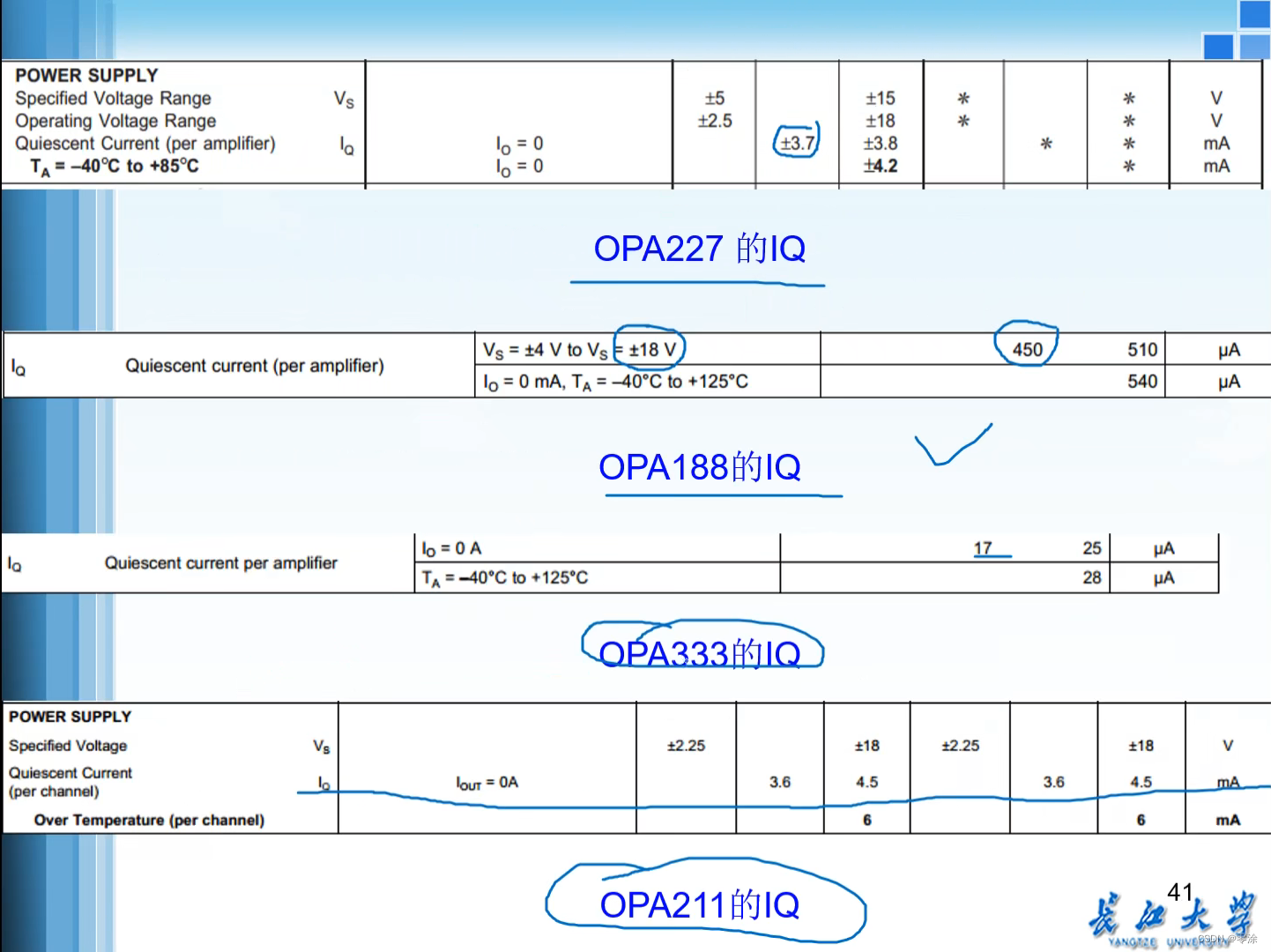Click the 28 value
1271x952 pixels.
pos(1092,577)
